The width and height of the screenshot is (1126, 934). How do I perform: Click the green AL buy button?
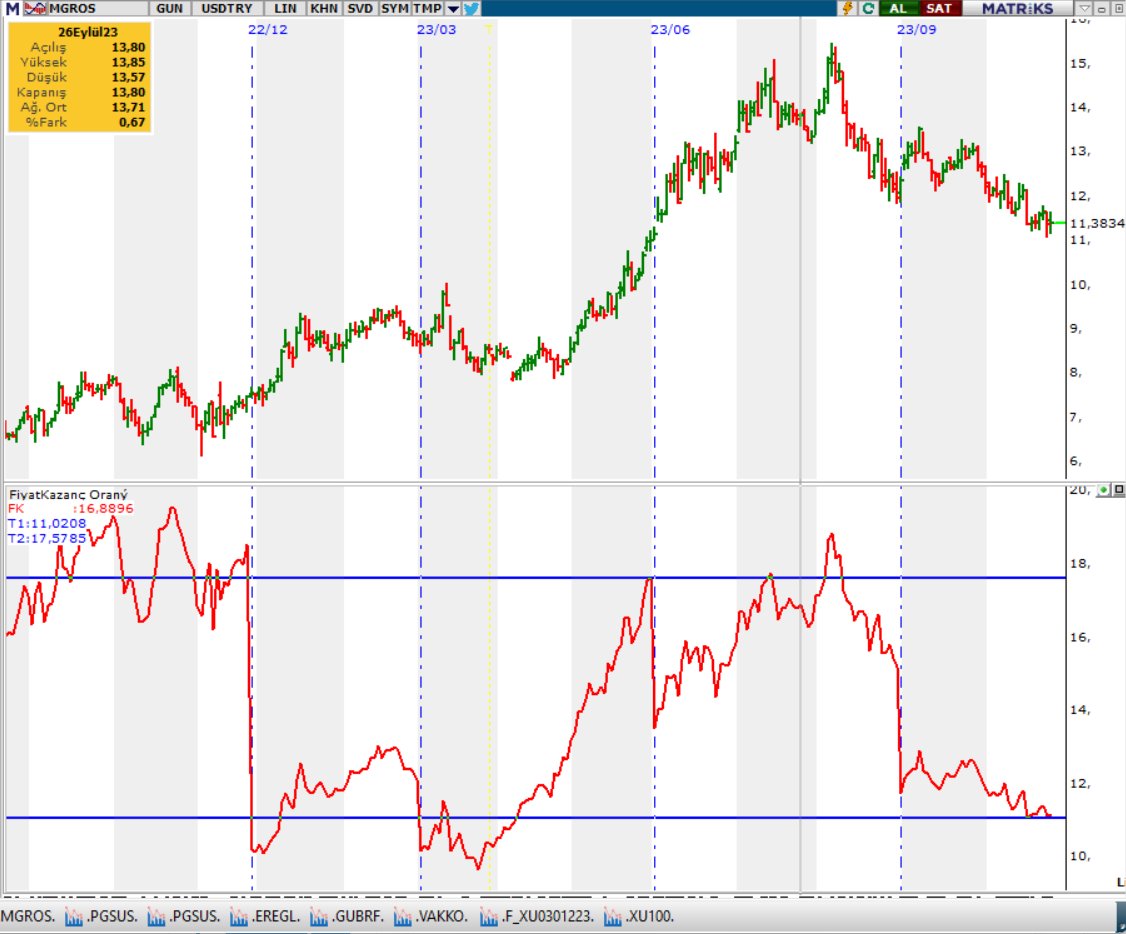pyautogui.click(x=898, y=9)
